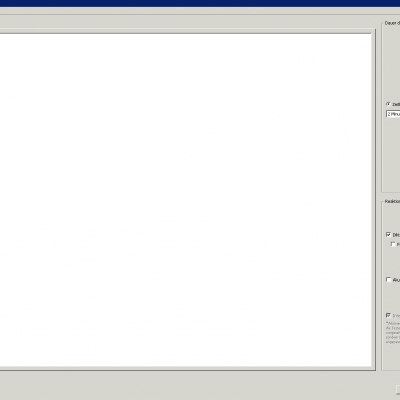Image resolution: width=400 pixels, height=400 pixels.
Task: Tick the unchecked 'Aus...' checkbox
Action: (x=388, y=280)
